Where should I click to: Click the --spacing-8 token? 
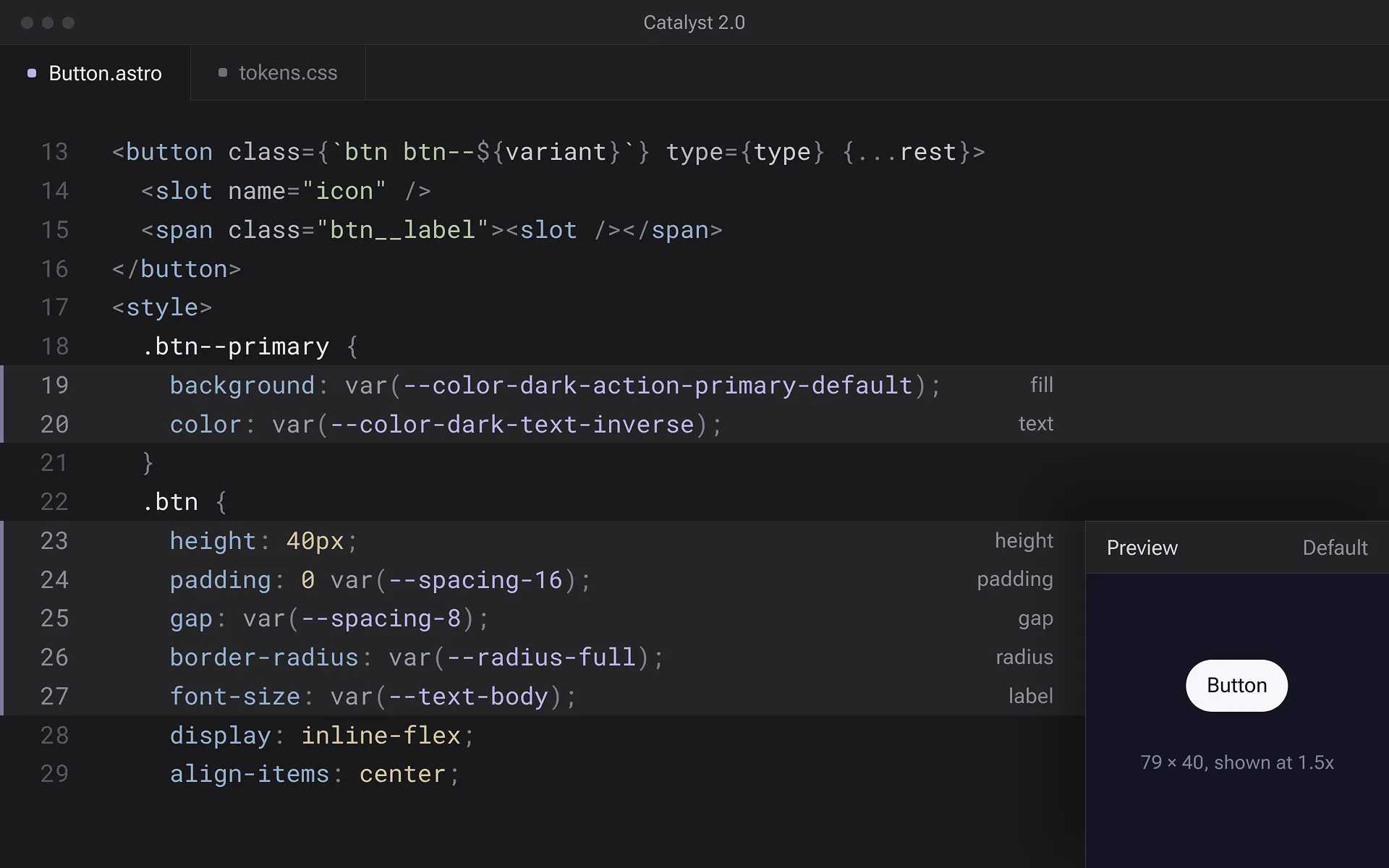tap(381, 618)
